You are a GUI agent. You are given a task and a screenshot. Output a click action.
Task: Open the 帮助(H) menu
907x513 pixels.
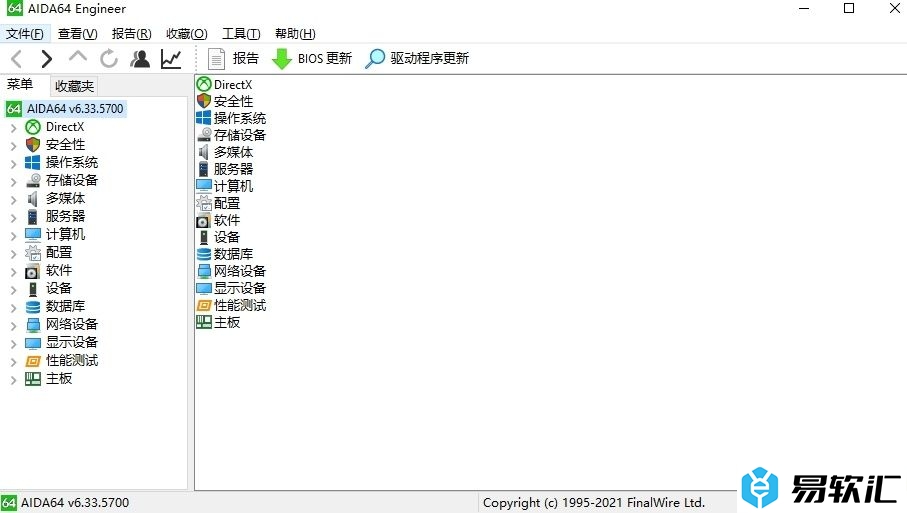pos(295,34)
